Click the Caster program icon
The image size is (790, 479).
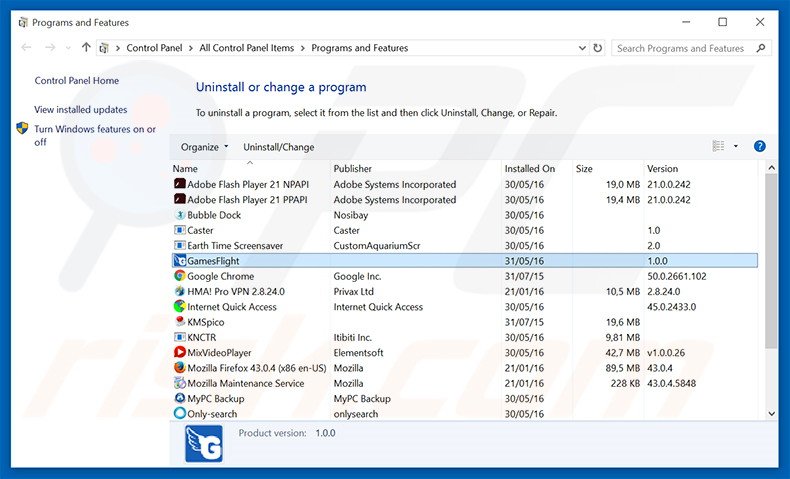[179, 230]
